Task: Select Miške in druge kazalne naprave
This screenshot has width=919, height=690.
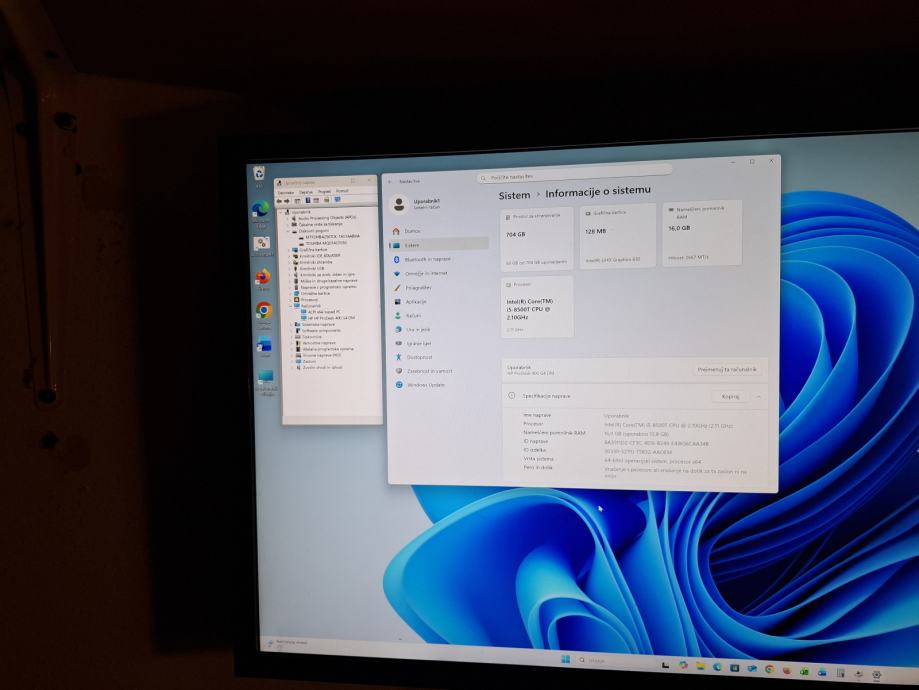Action: click(329, 281)
